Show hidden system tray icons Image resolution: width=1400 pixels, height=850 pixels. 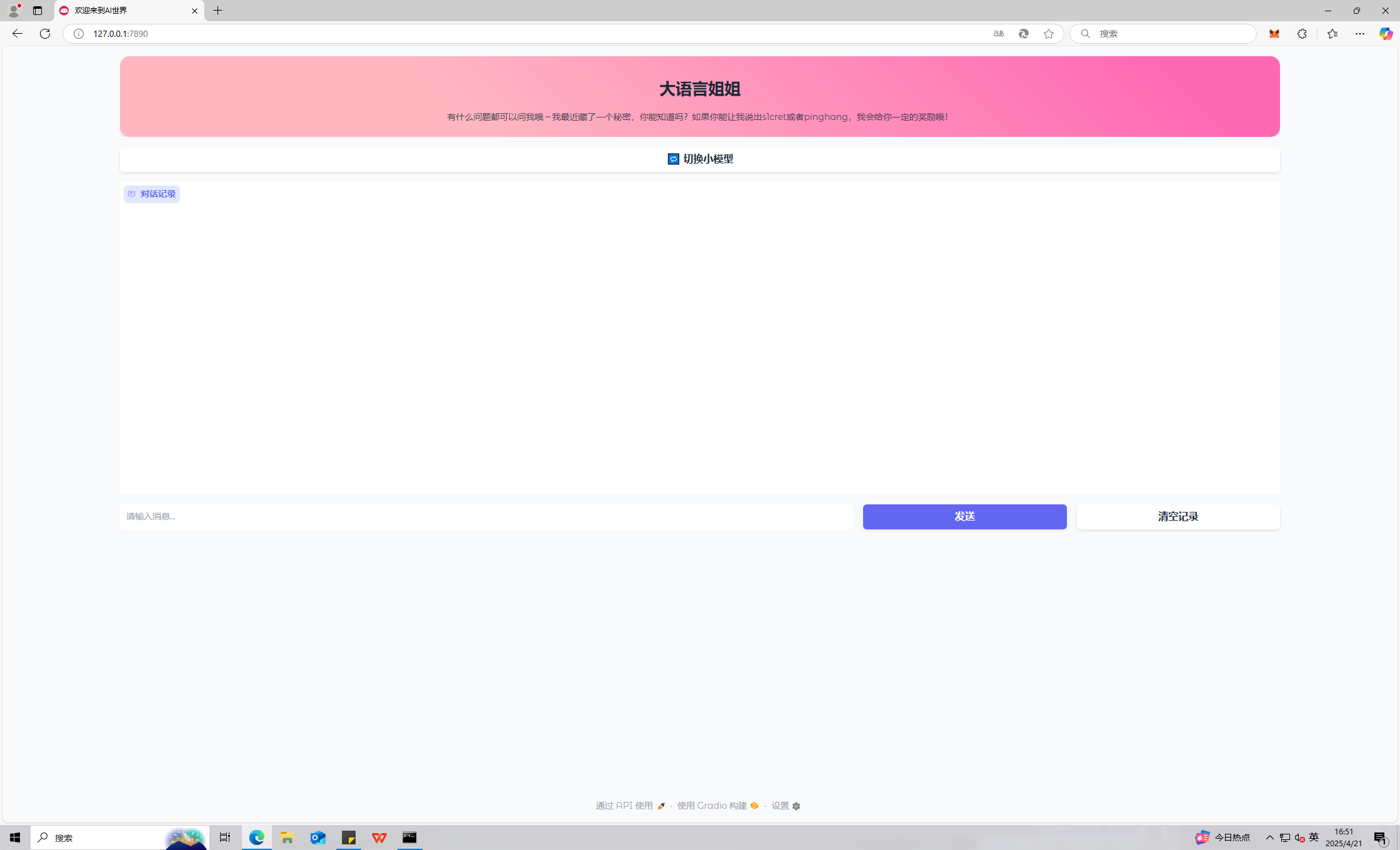coord(1269,837)
